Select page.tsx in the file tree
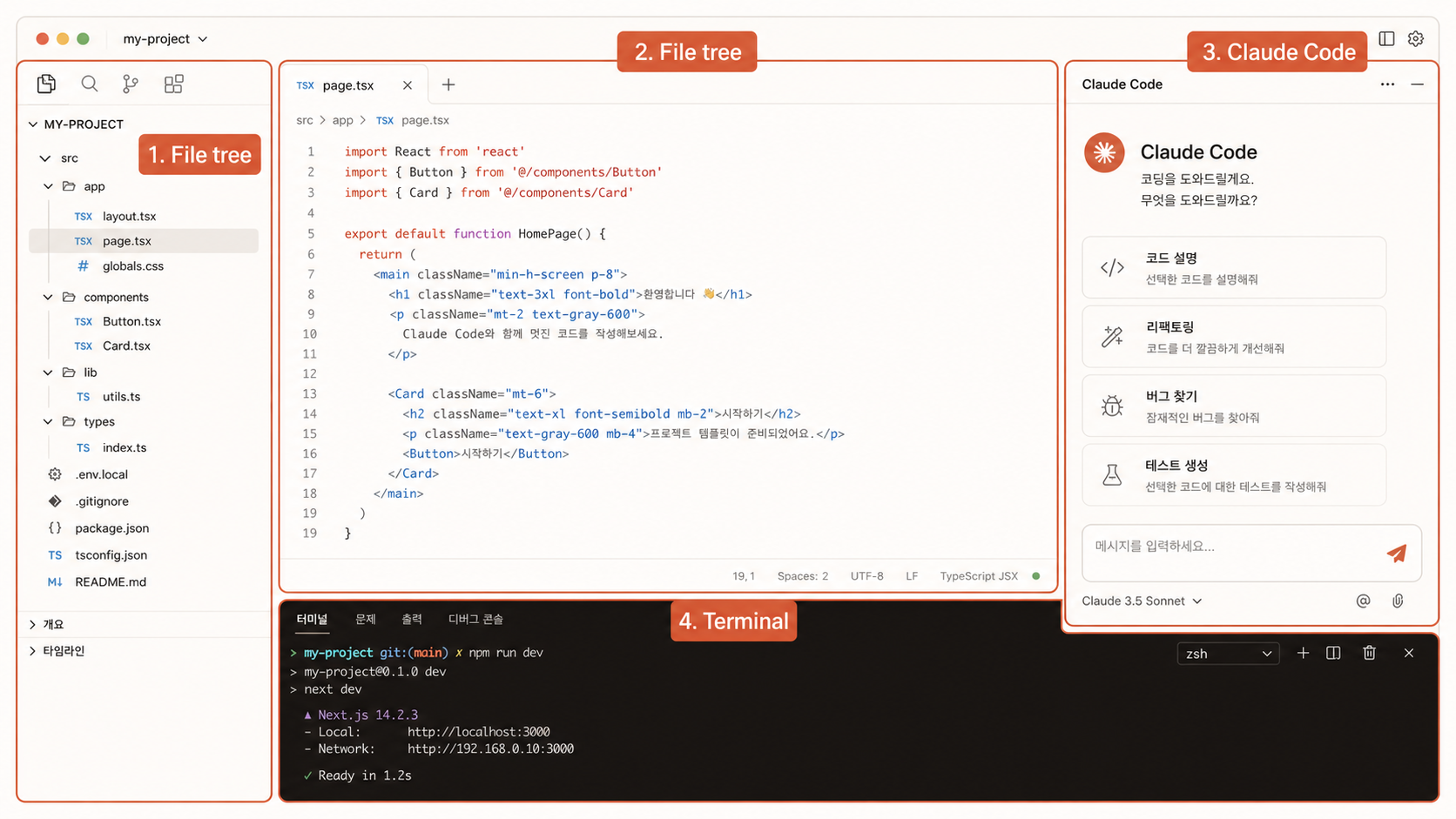 click(x=145, y=241)
